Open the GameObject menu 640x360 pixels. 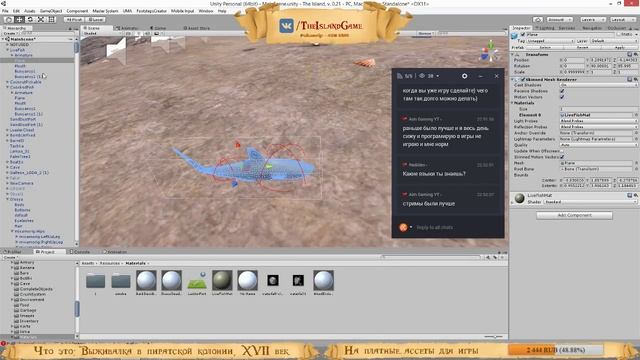tap(51, 11)
